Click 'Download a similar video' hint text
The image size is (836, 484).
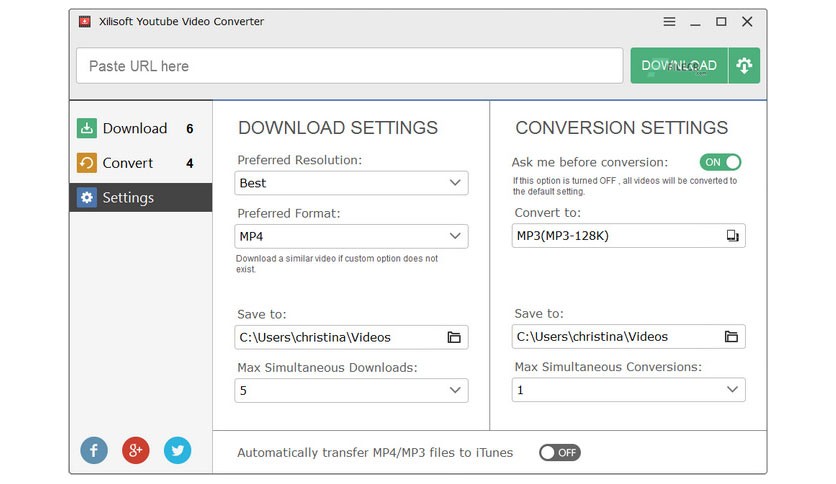click(337, 264)
